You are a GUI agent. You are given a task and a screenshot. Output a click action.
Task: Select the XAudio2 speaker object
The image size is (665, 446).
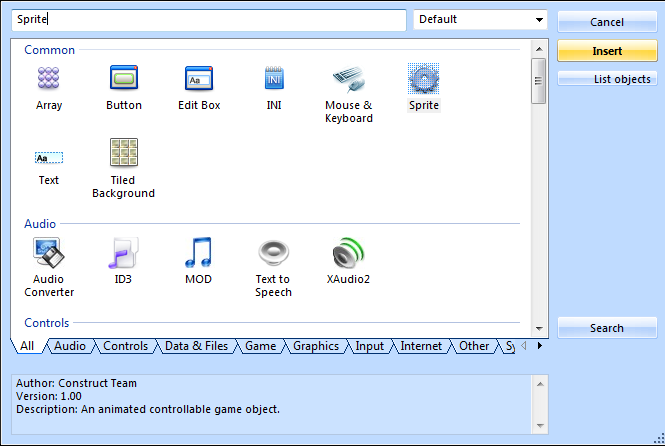point(348,253)
